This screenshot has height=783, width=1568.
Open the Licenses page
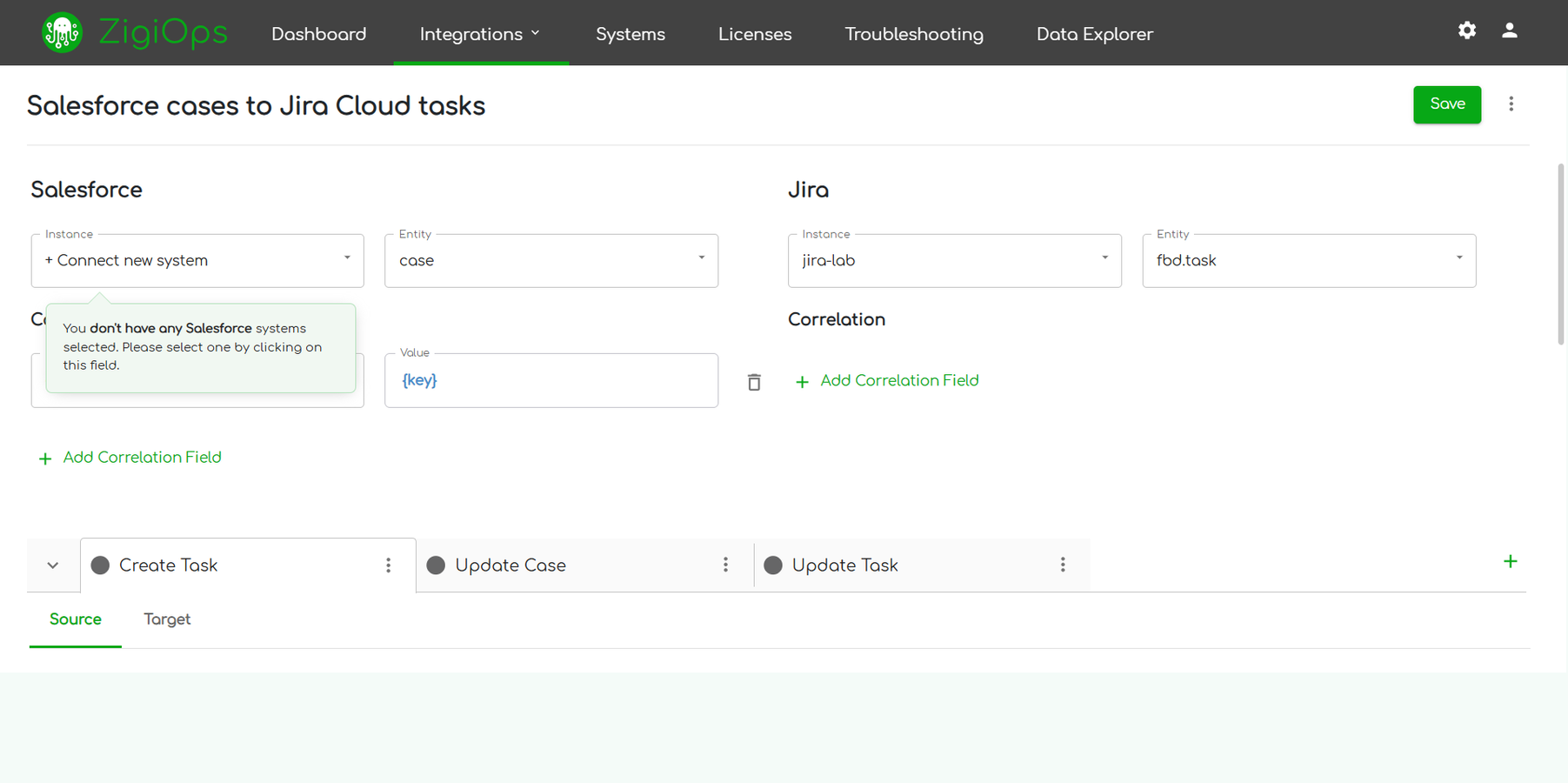point(755,34)
